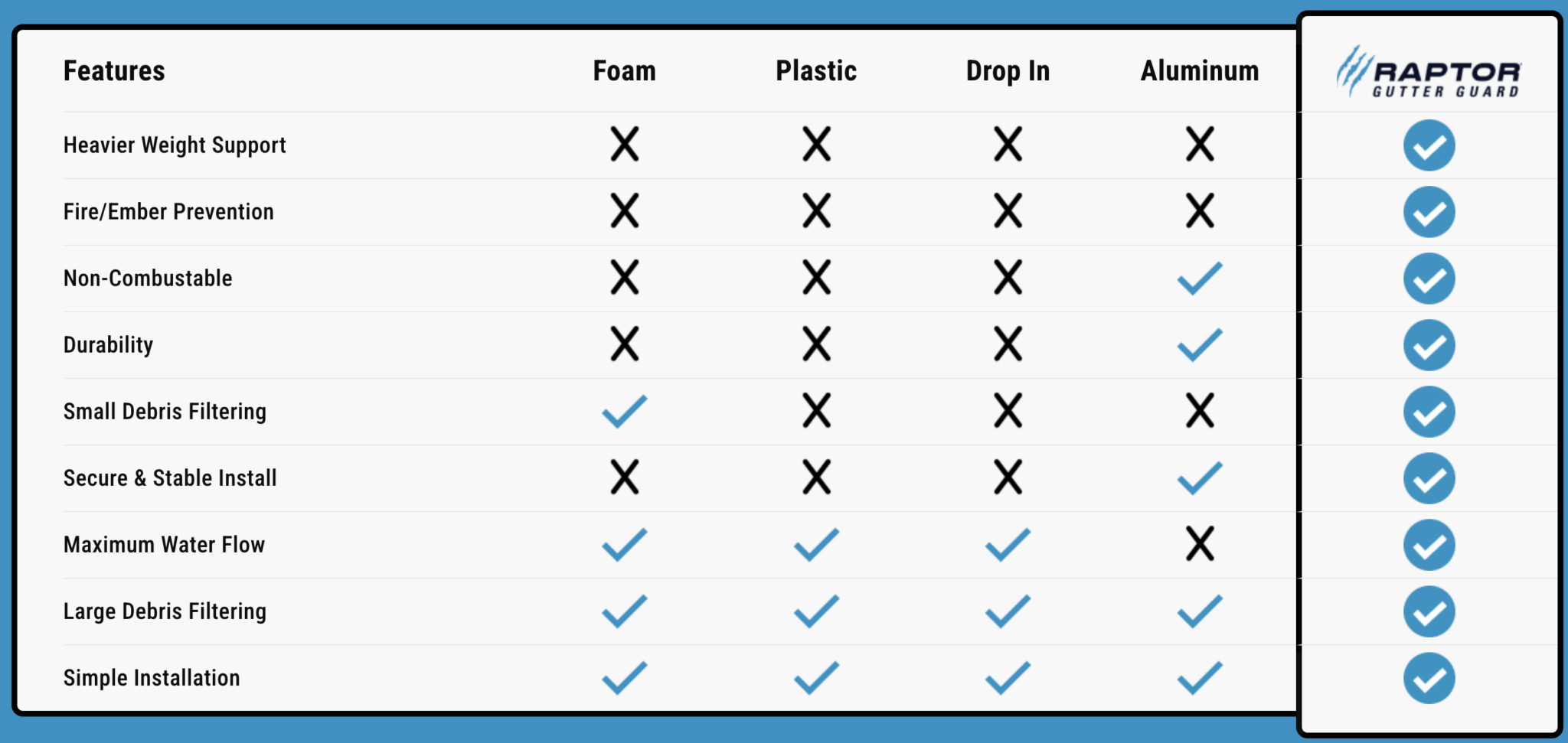
Task: Click Drop In's X for Fire/Ember Prevention
Action: pos(1008,210)
